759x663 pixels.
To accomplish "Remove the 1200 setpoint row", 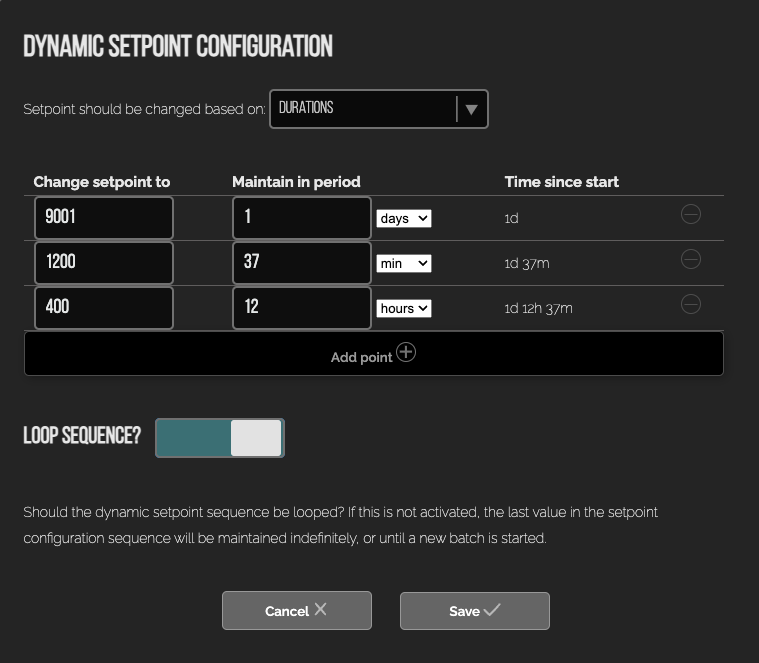I will (691, 259).
